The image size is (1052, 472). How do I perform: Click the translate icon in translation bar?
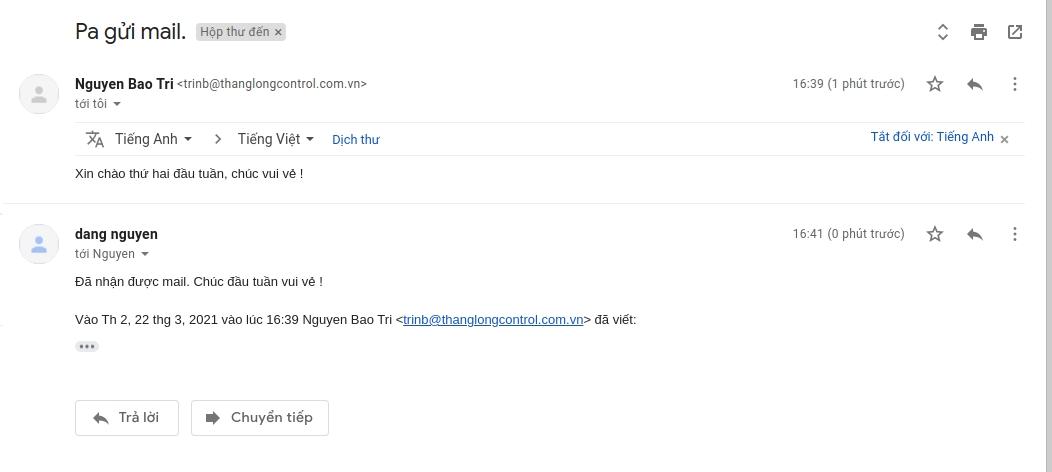pyautogui.click(x=95, y=139)
